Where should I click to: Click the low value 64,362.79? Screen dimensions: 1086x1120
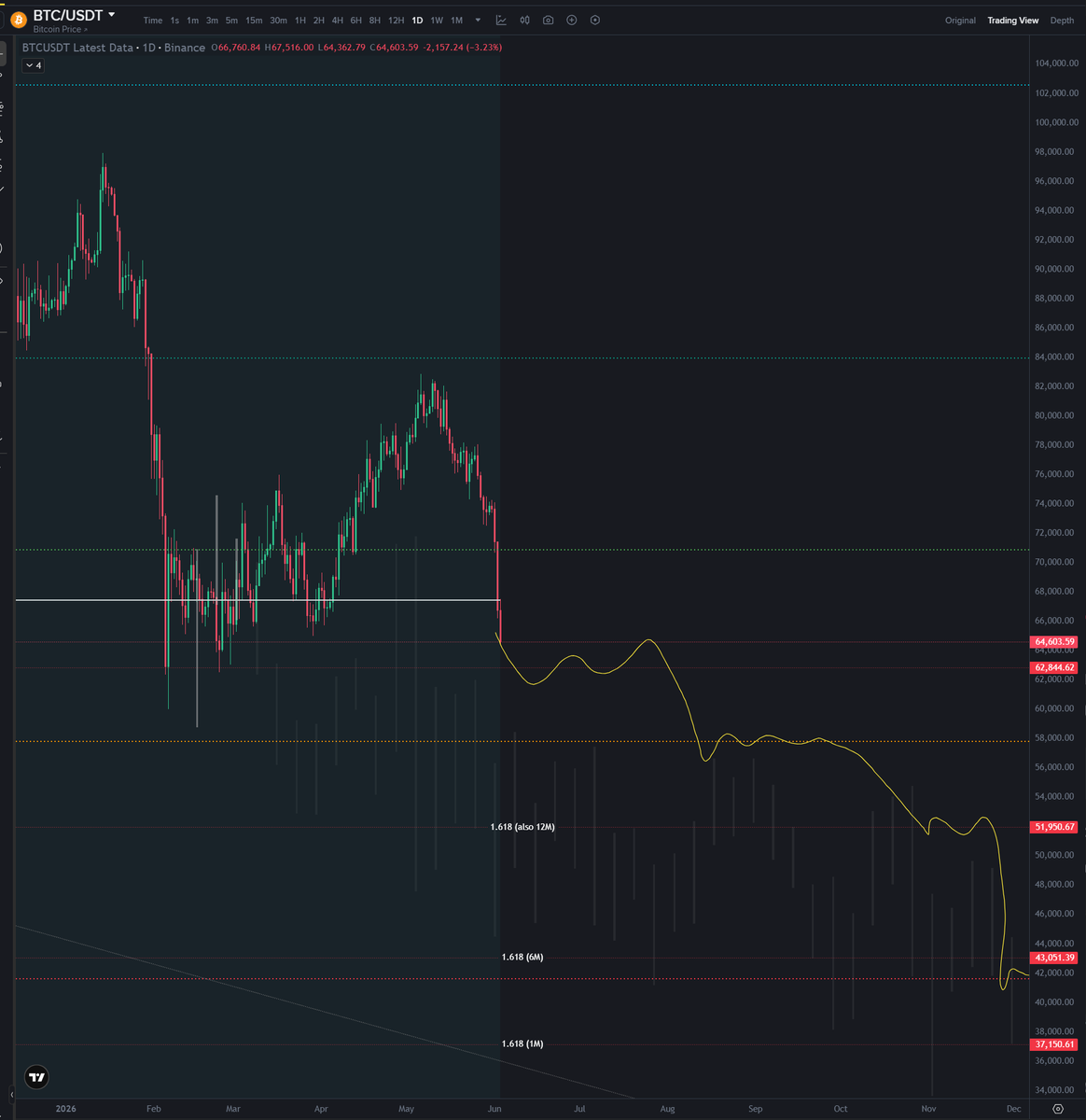click(342, 48)
